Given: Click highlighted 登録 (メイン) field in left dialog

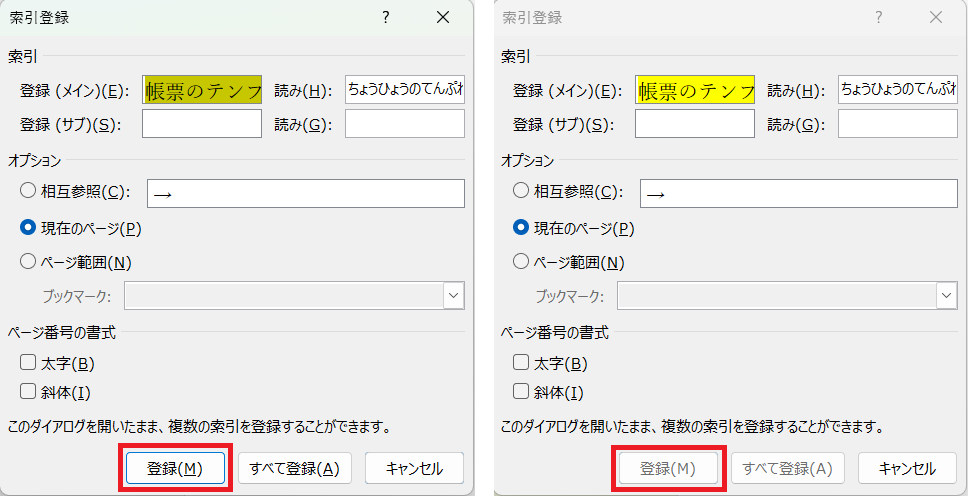Looking at the screenshot, I should click(202, 91).
